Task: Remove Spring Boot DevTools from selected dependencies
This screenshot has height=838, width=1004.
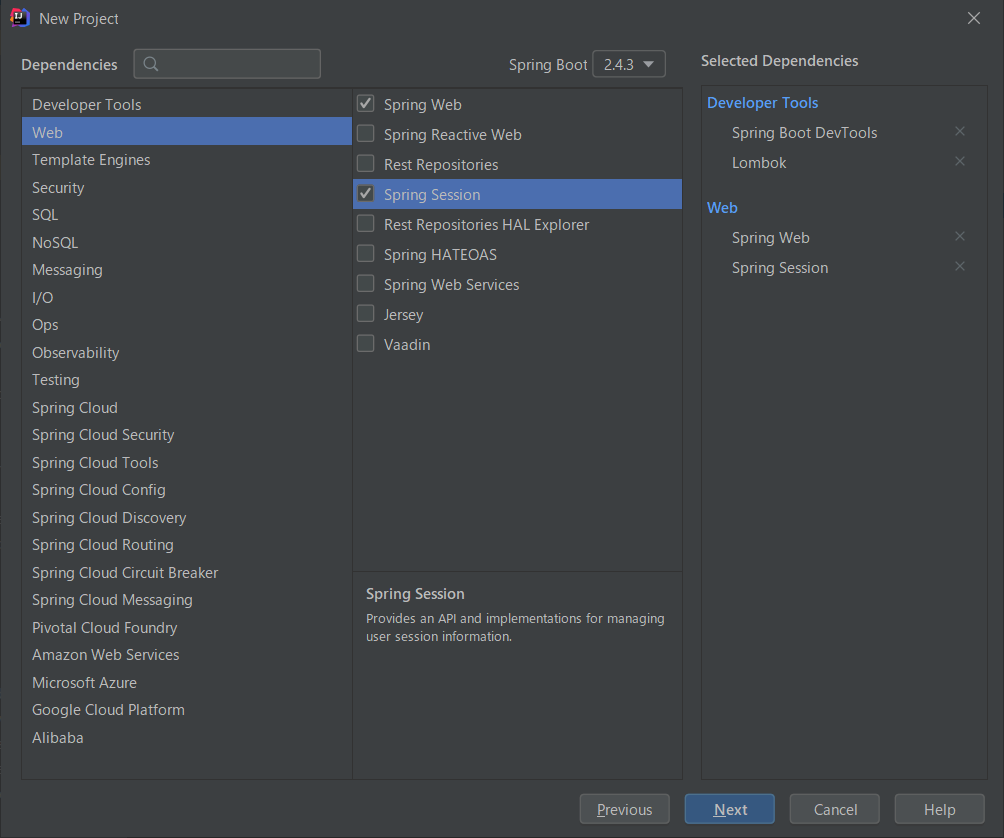Action: (x=960, y=132)
